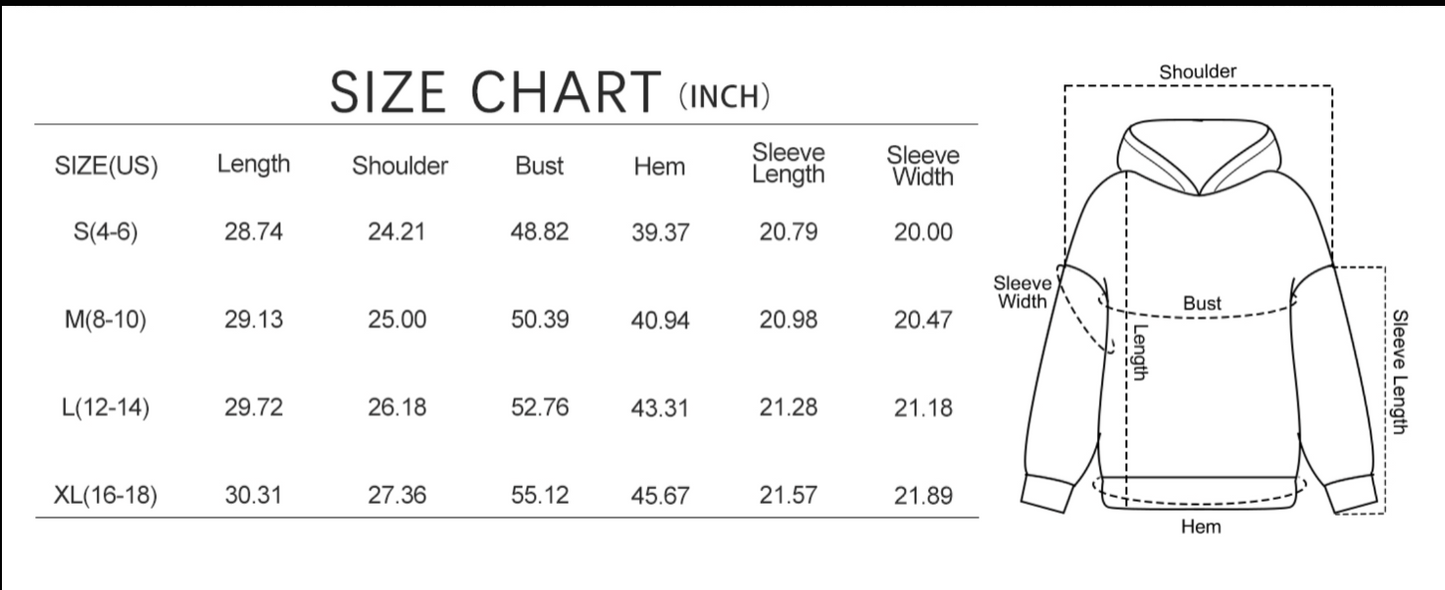This screenshot has width=1445, height=590.
Task: Select the S(4-6) size row label
Action: (105, 233)
